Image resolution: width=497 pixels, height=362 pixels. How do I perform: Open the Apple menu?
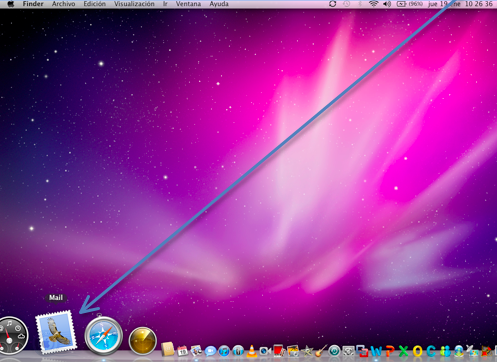coord(11,4)
